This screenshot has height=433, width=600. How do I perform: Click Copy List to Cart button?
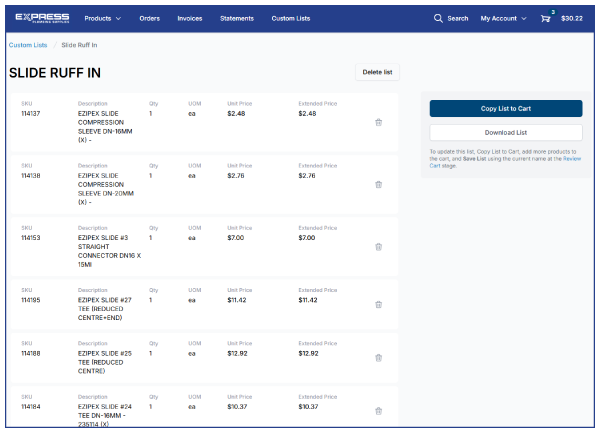click(506, 109)
